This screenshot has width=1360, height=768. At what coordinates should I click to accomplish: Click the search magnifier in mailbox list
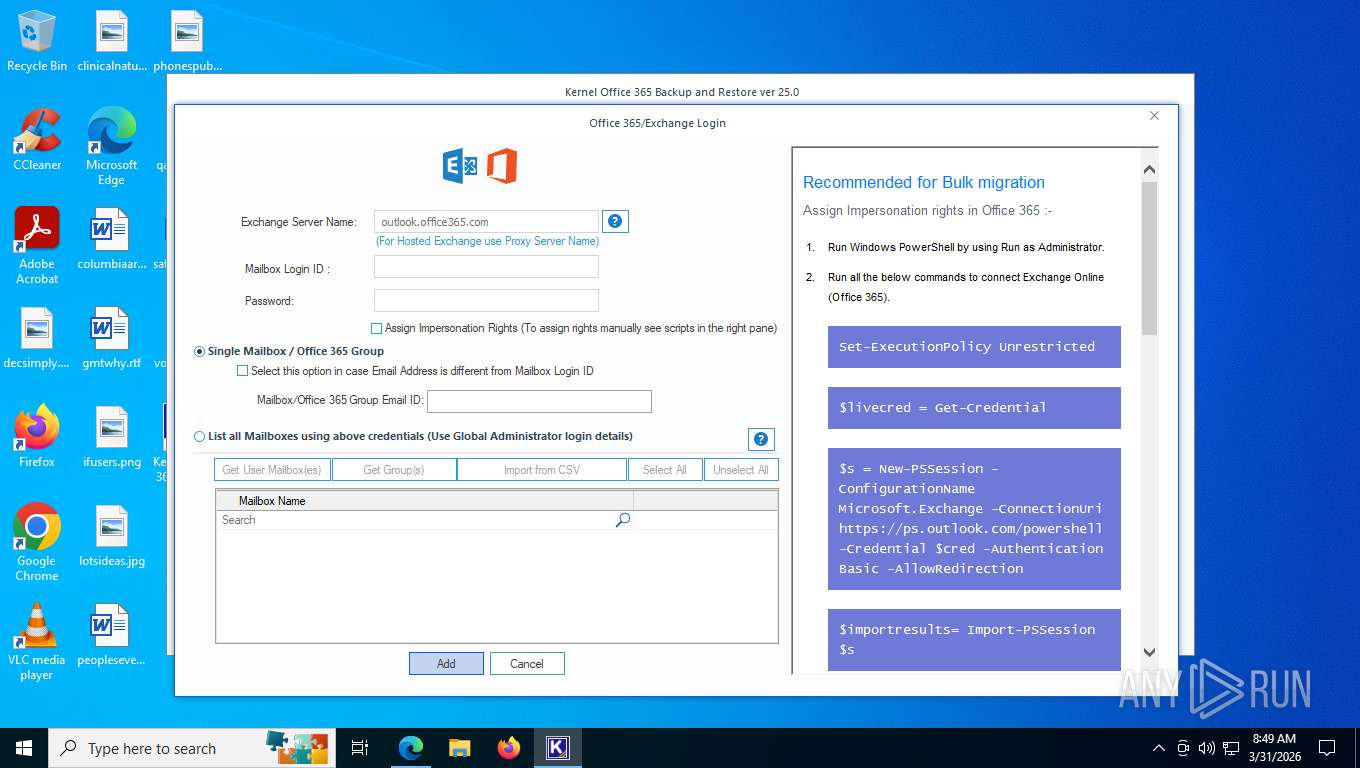coord(623,520)
